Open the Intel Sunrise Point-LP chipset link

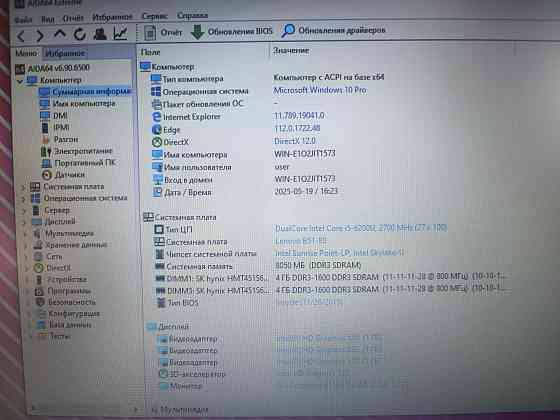coord(339,253)
